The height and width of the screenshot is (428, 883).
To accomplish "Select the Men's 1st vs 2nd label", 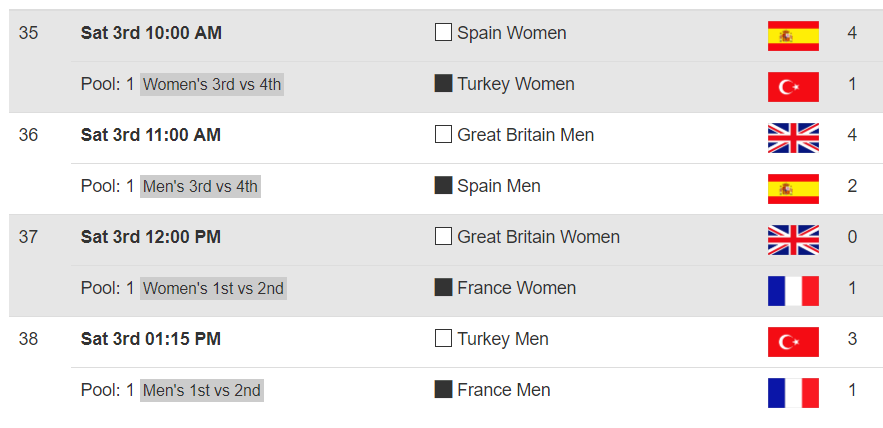I will 201,391.
